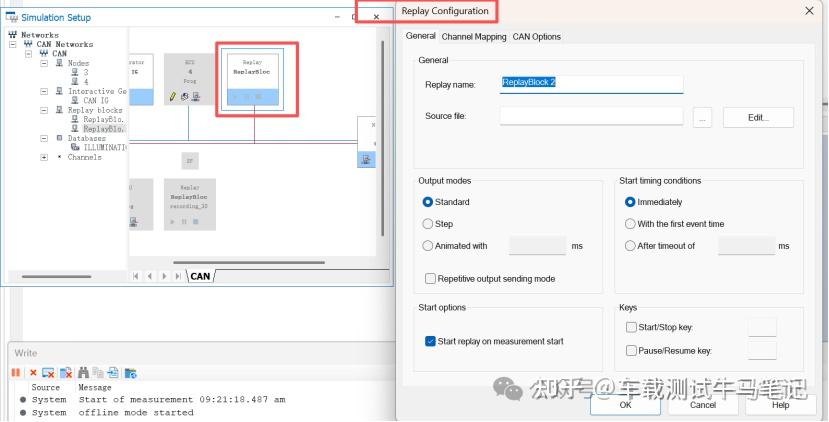Image resolution: width=829 pixels, height=422 pixels.
Task: Collapse the Replay blocks branch
Action: pyautogui.click(x=44, y=110)
